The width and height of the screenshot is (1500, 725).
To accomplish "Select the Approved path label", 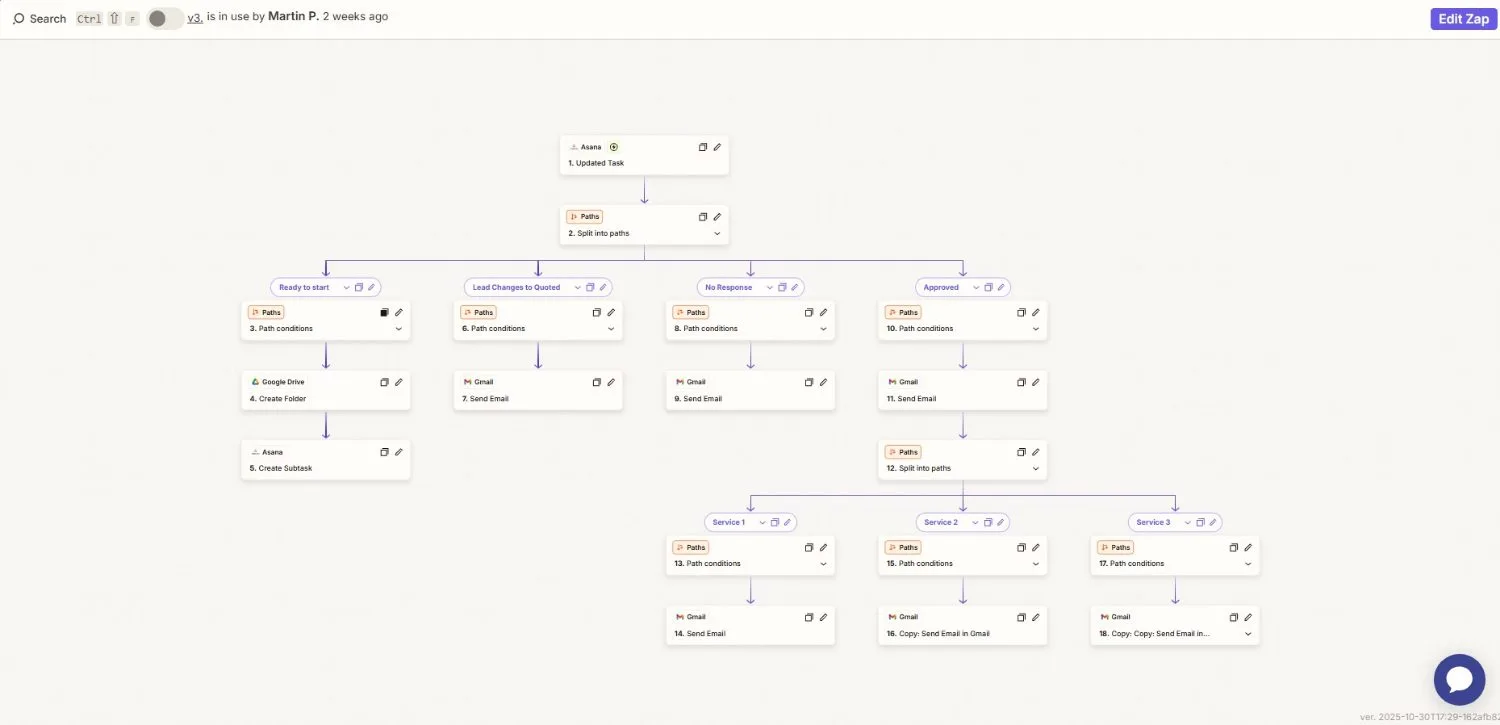I will pos(941,287).
